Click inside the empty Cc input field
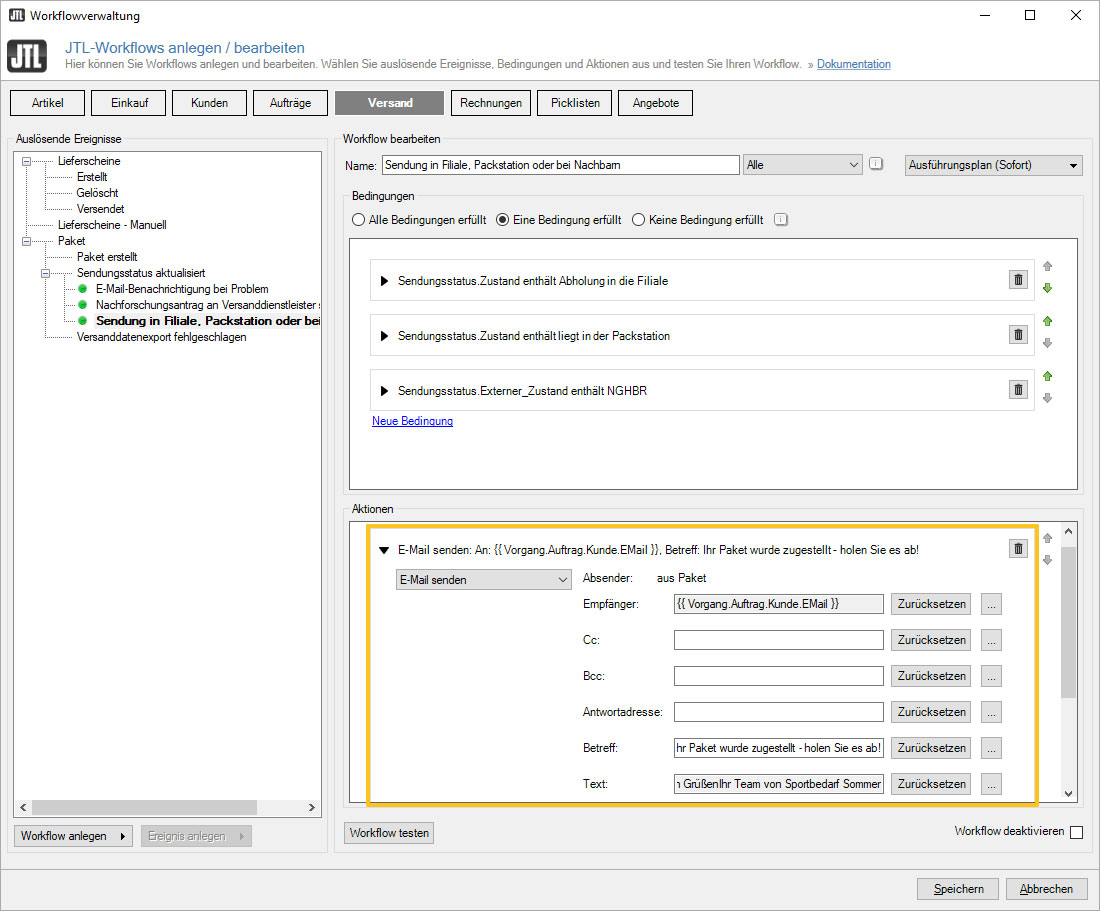The height and width of the screenshot is (911, 1100). (x=778, y=639)
